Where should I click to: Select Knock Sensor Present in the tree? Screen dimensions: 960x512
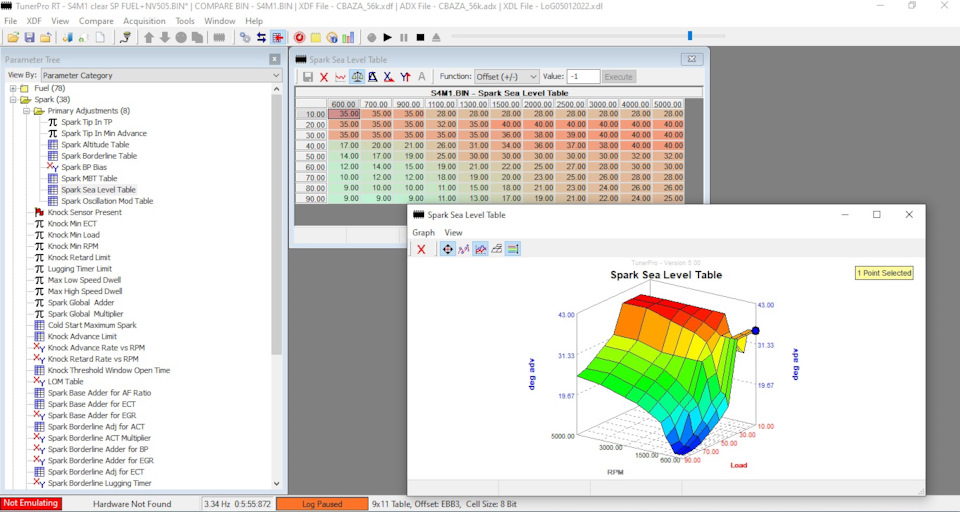(x=84, y=213)
